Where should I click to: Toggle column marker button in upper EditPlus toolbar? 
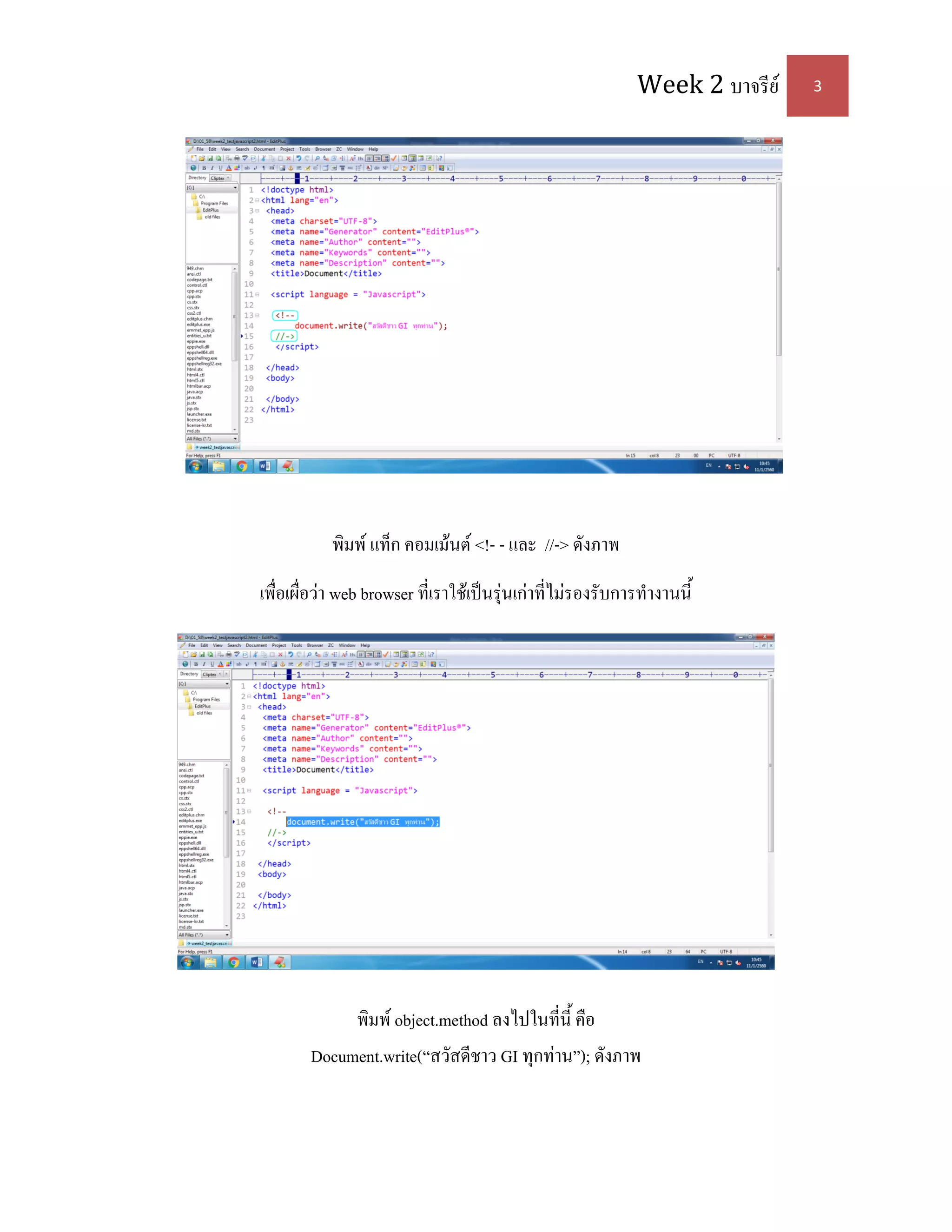pos(378,159)
